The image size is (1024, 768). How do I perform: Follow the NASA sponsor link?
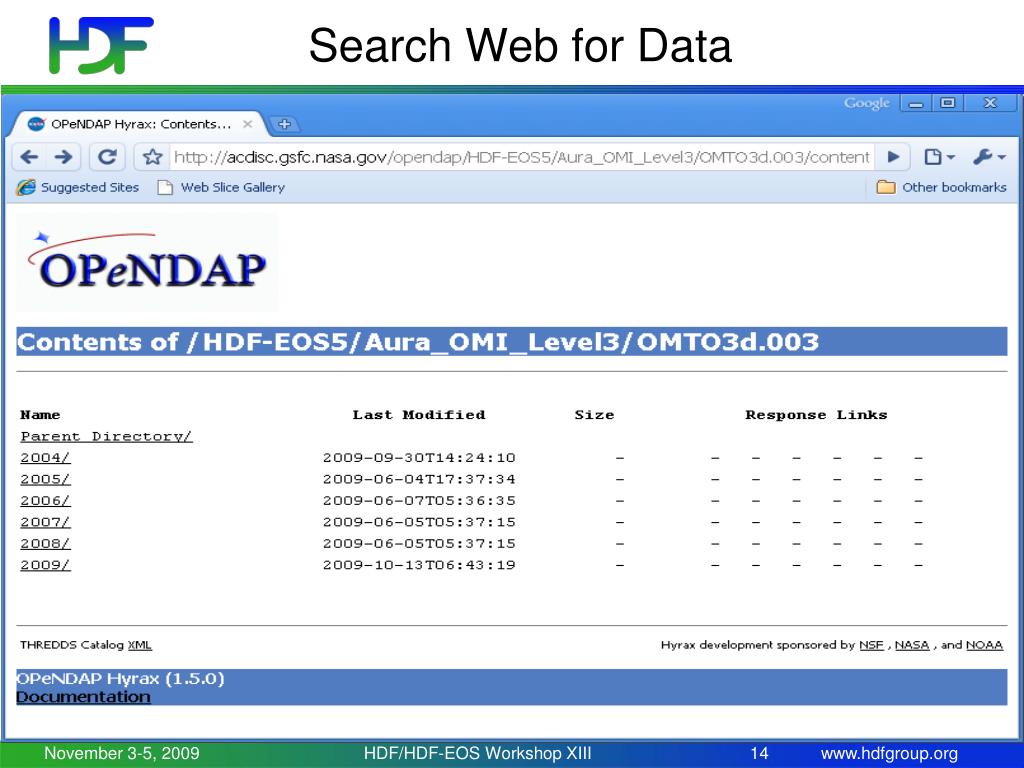(x=912, y=645)
